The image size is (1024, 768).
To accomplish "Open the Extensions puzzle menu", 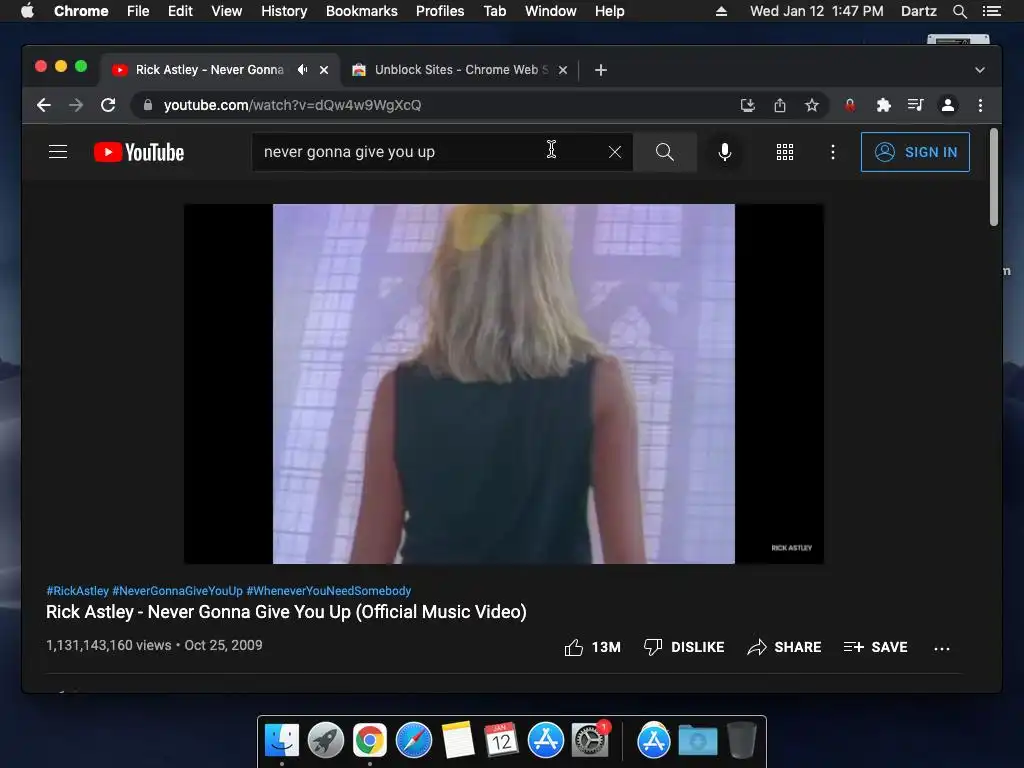I will [884, 105].
